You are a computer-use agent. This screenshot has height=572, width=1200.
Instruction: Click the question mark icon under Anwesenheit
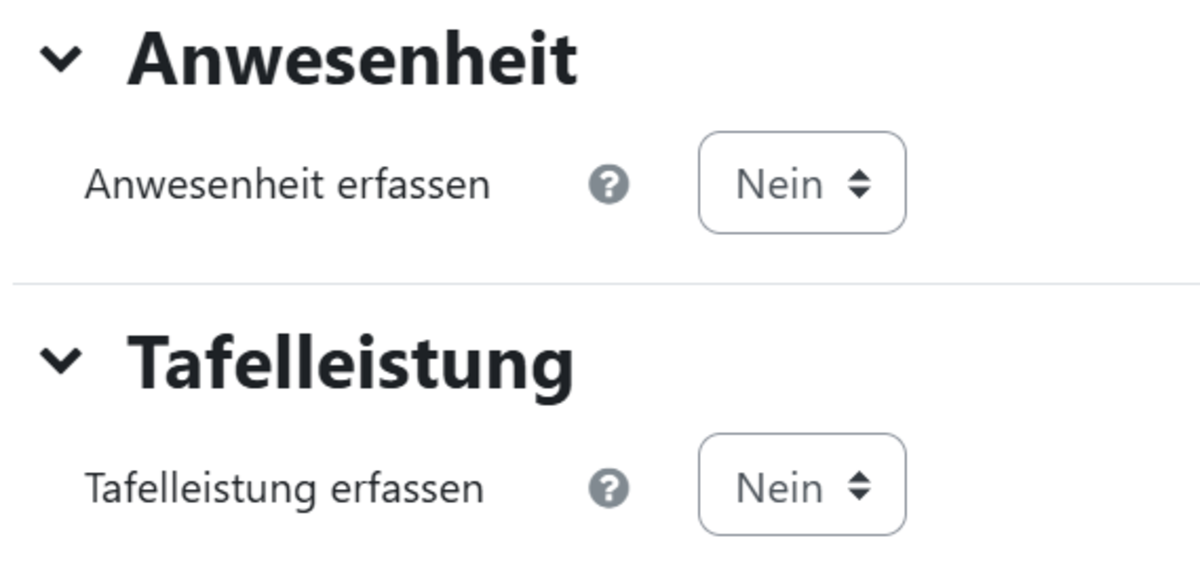click(608, 185)
